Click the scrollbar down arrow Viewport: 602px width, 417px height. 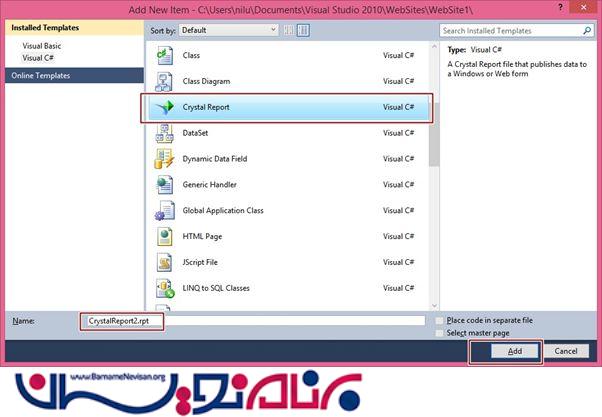click(x=434, y=306)
